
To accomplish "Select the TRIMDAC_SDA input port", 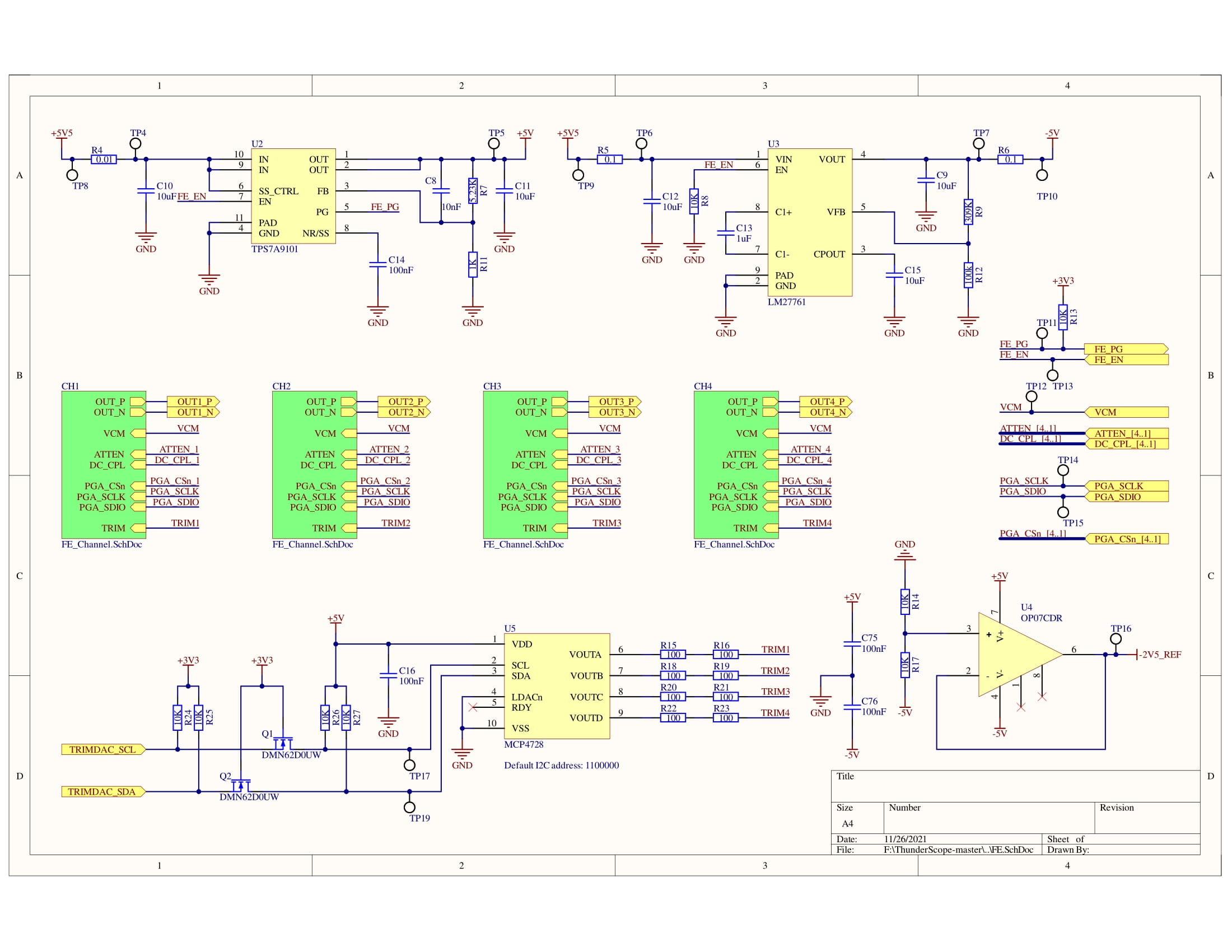I will pos(102,791).
